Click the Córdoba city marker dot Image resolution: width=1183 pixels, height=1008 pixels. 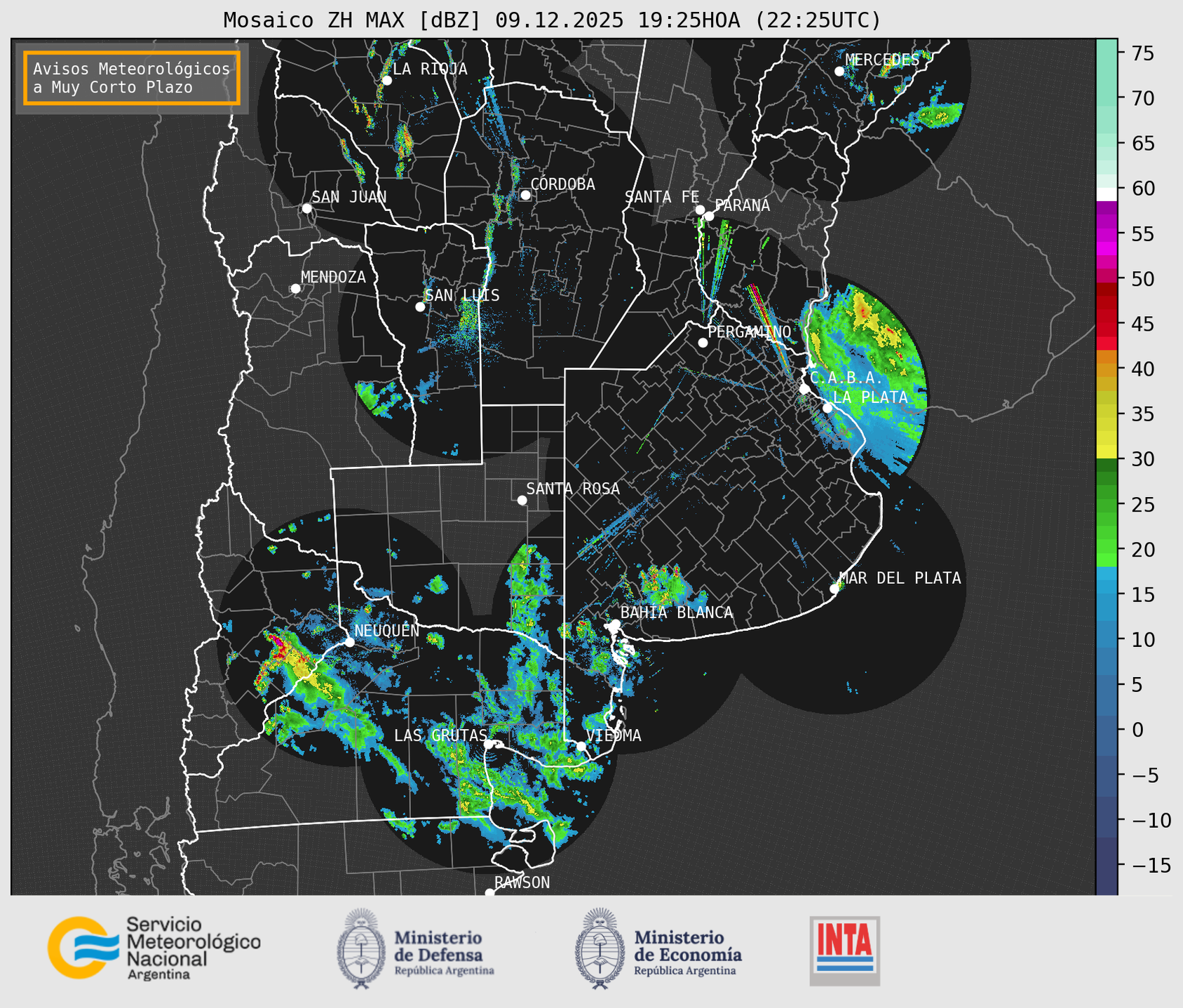(525, 195)
